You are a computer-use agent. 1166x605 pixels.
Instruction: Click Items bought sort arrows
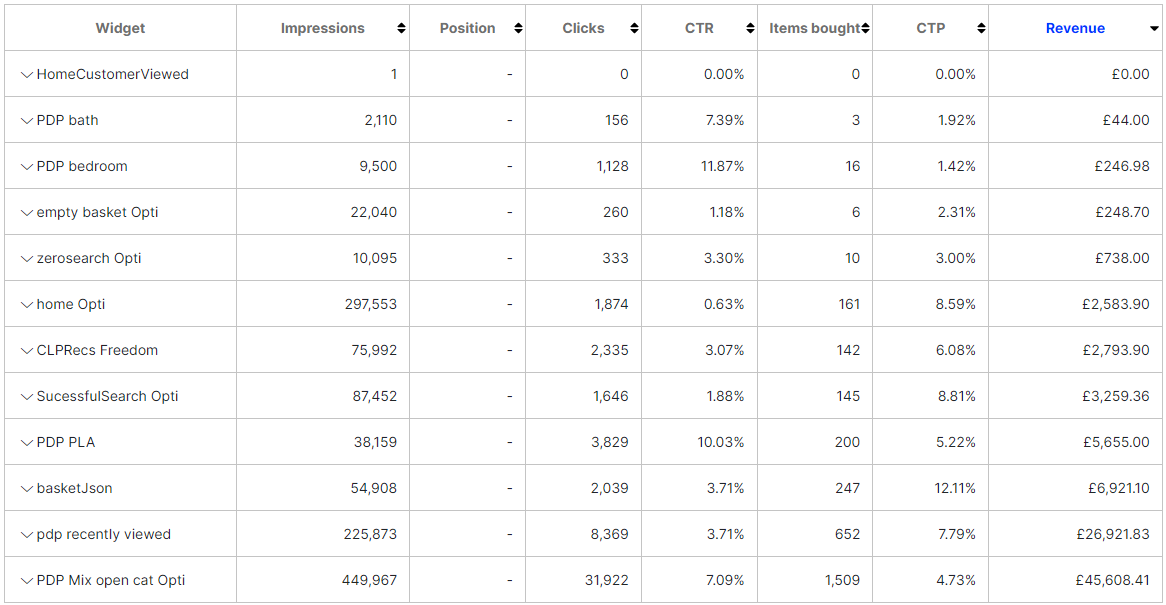[x=865, y=29]
